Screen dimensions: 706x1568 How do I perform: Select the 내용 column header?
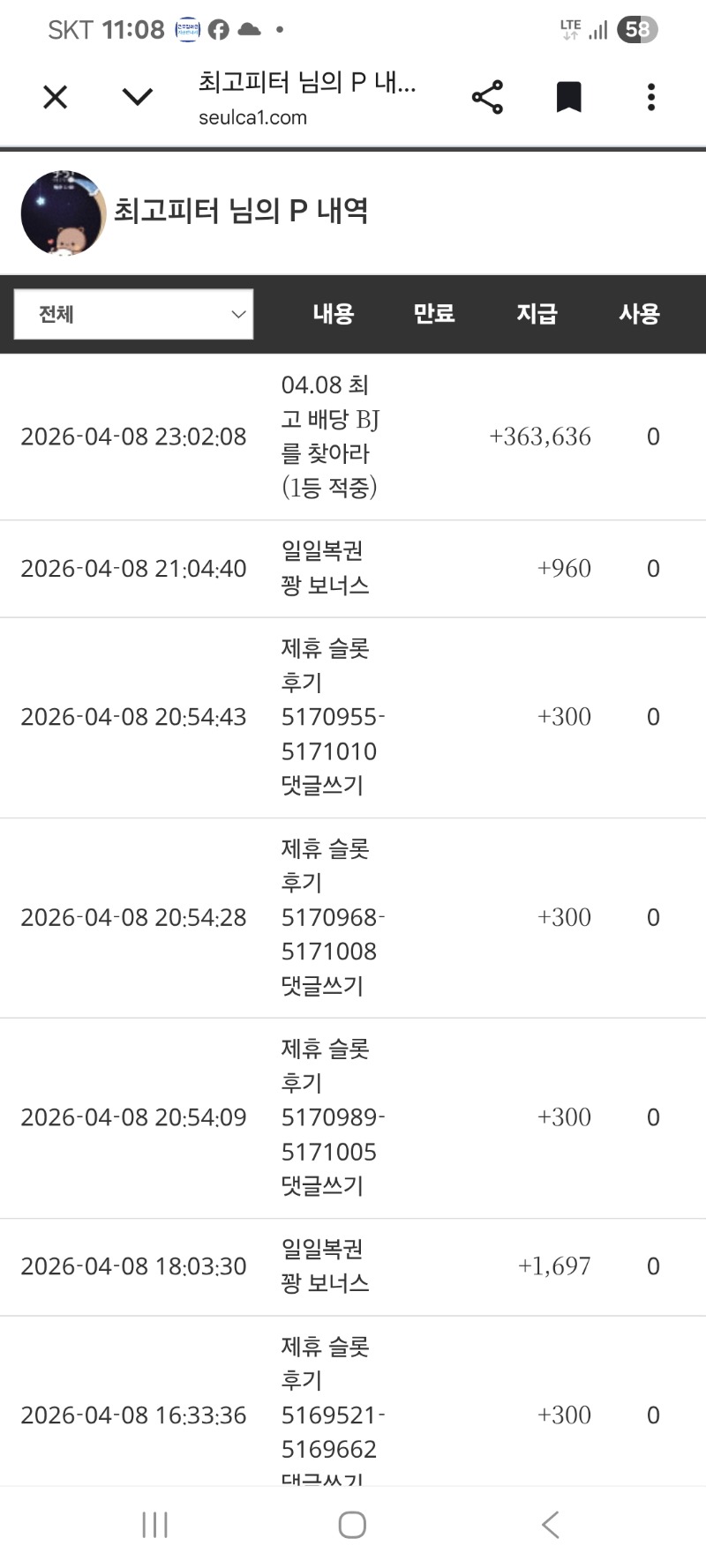333,314
